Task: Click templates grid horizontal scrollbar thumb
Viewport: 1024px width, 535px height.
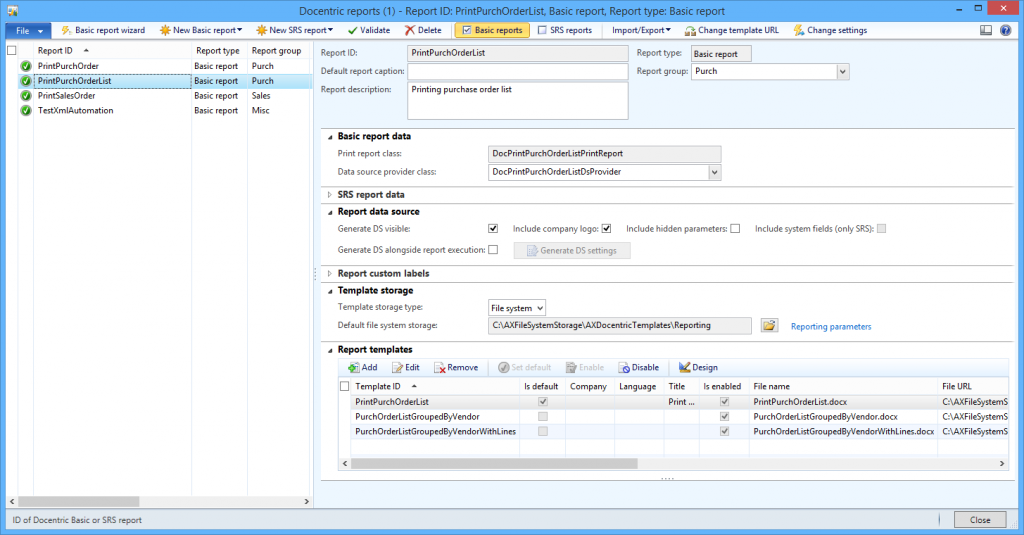Action: click(494, 463)
